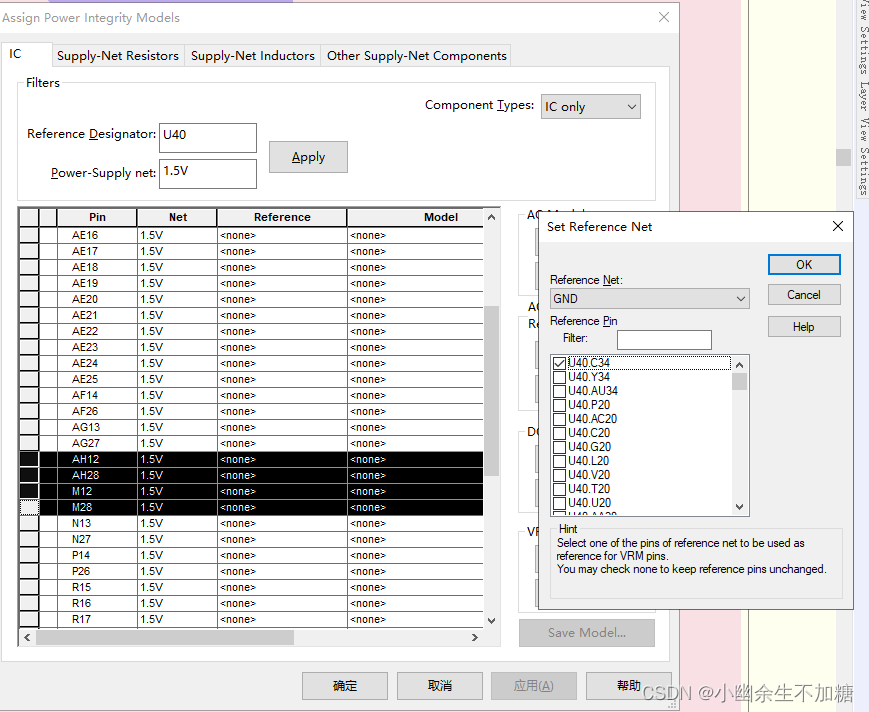Click left arrow of horizontal table scrollbar
This screenshot has width=869, height=712.
27,637
